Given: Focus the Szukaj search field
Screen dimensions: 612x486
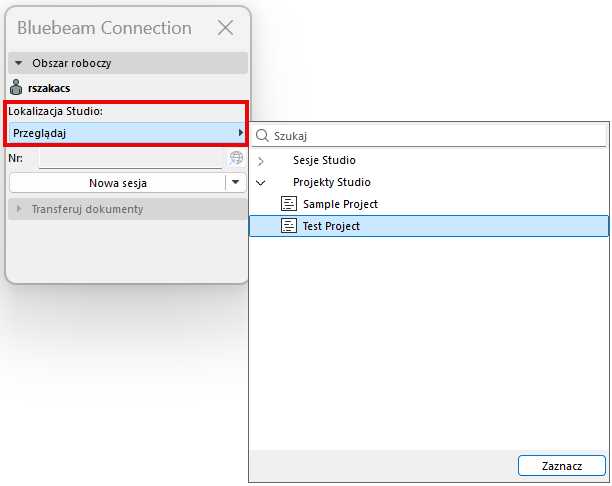Looking at the screenshot, I should pyautogui.click(x=436, y=135).
